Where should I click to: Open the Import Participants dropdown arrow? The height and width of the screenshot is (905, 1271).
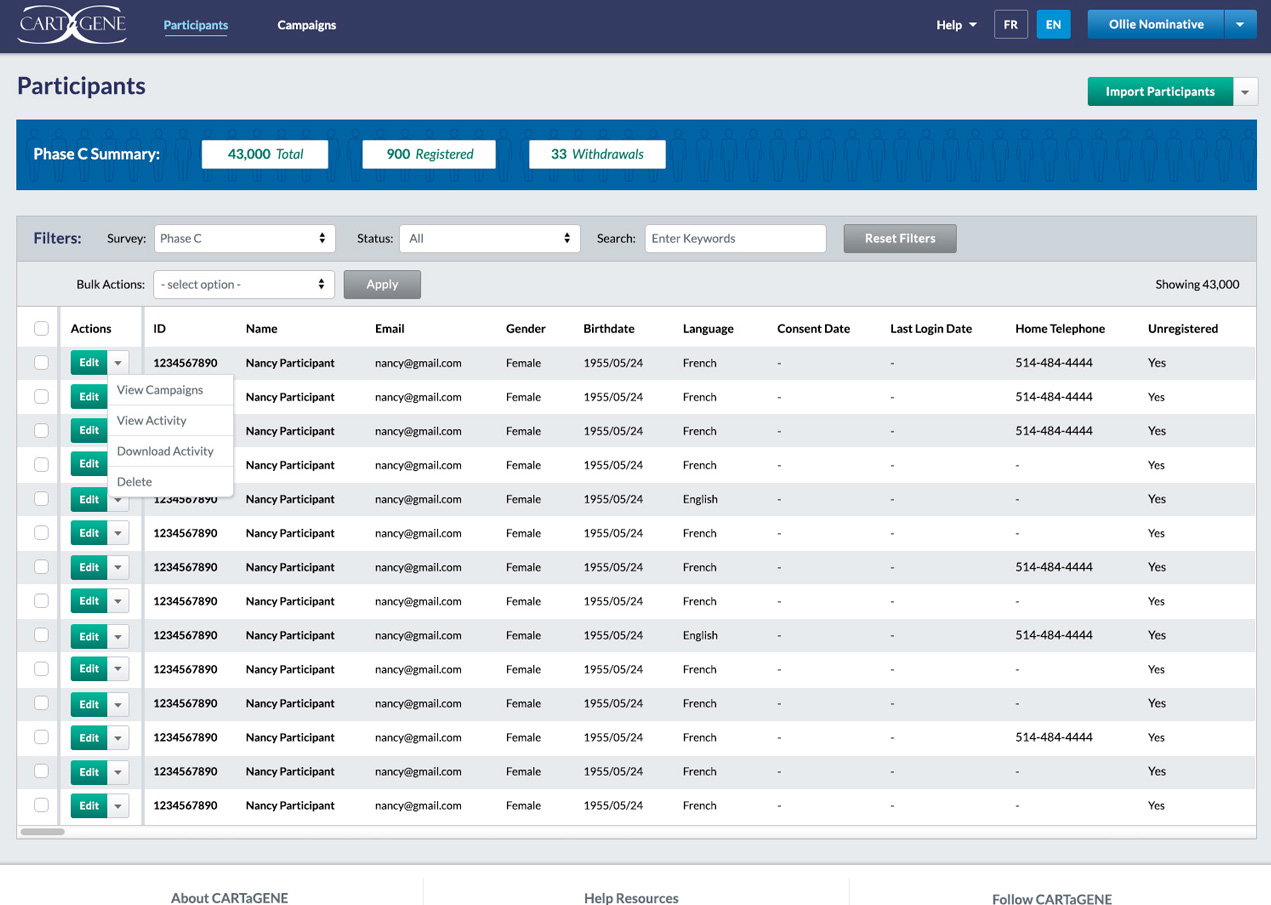point(1245,92)
